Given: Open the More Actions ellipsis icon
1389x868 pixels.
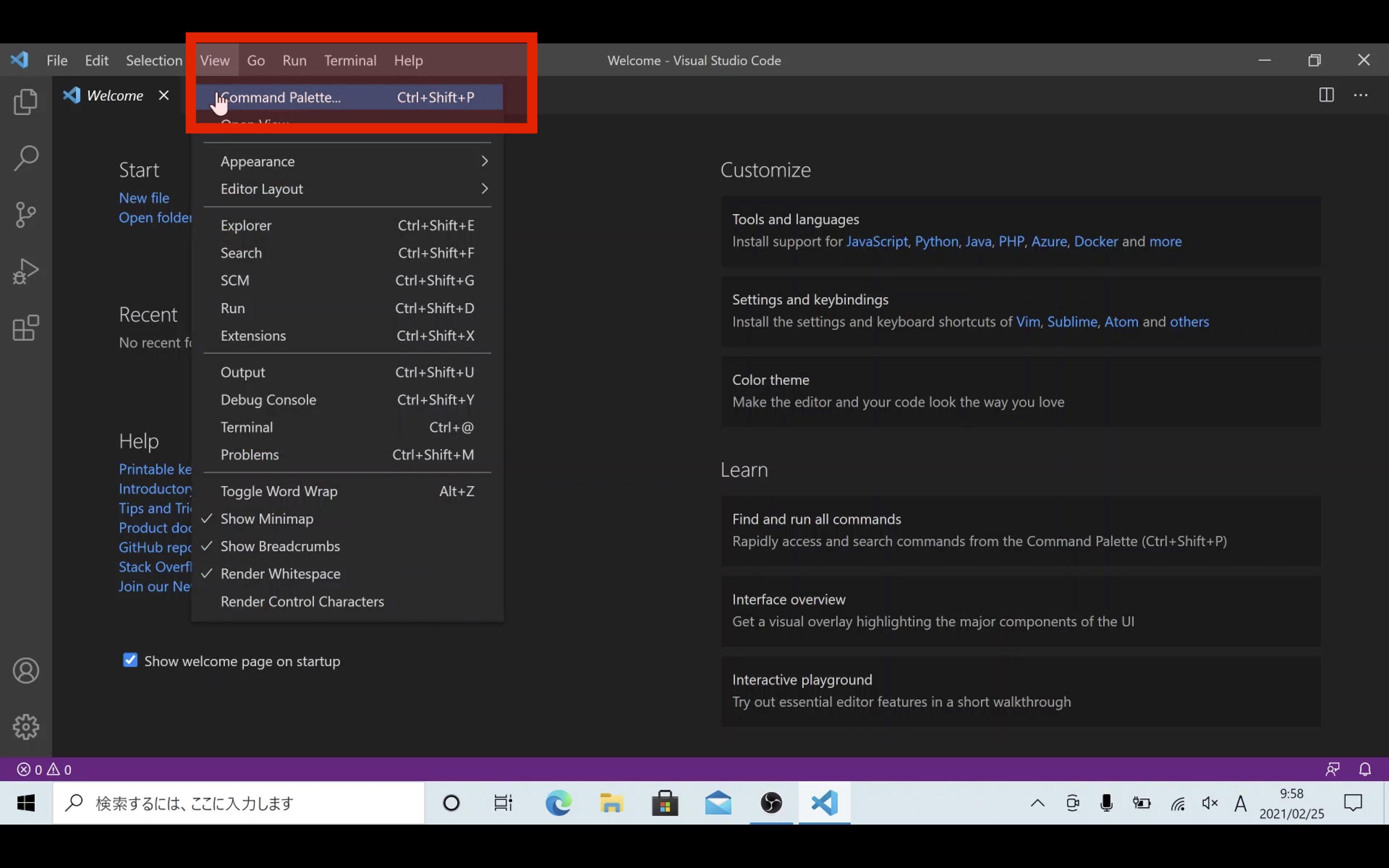Looking at the screenshot, I should (x=1361, y=95).
